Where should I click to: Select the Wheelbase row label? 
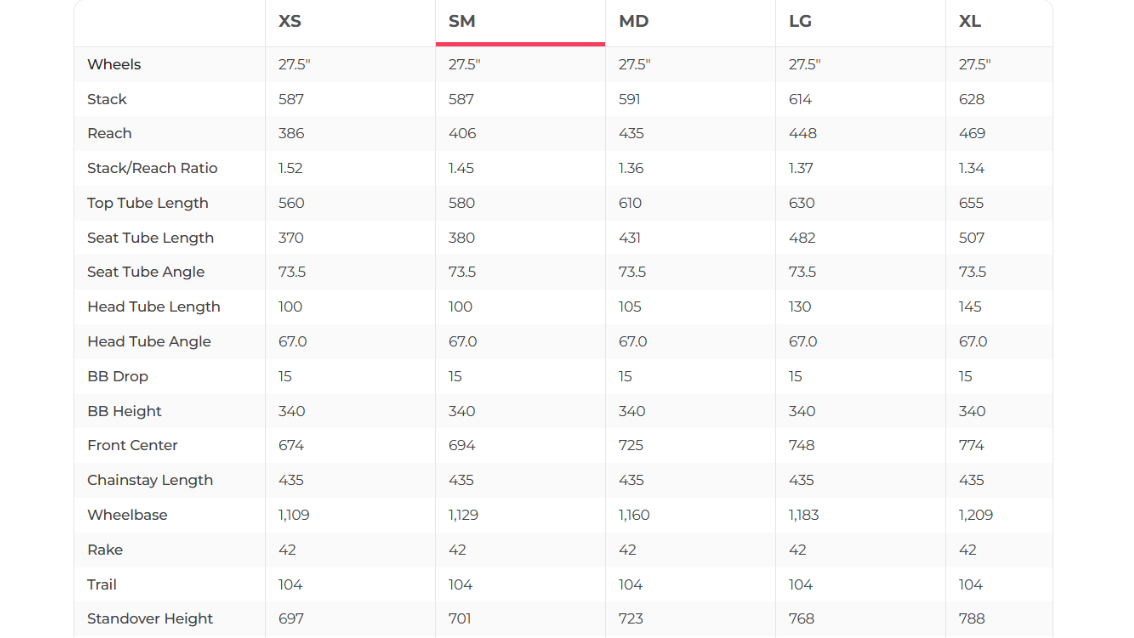[x=127, y=515]
